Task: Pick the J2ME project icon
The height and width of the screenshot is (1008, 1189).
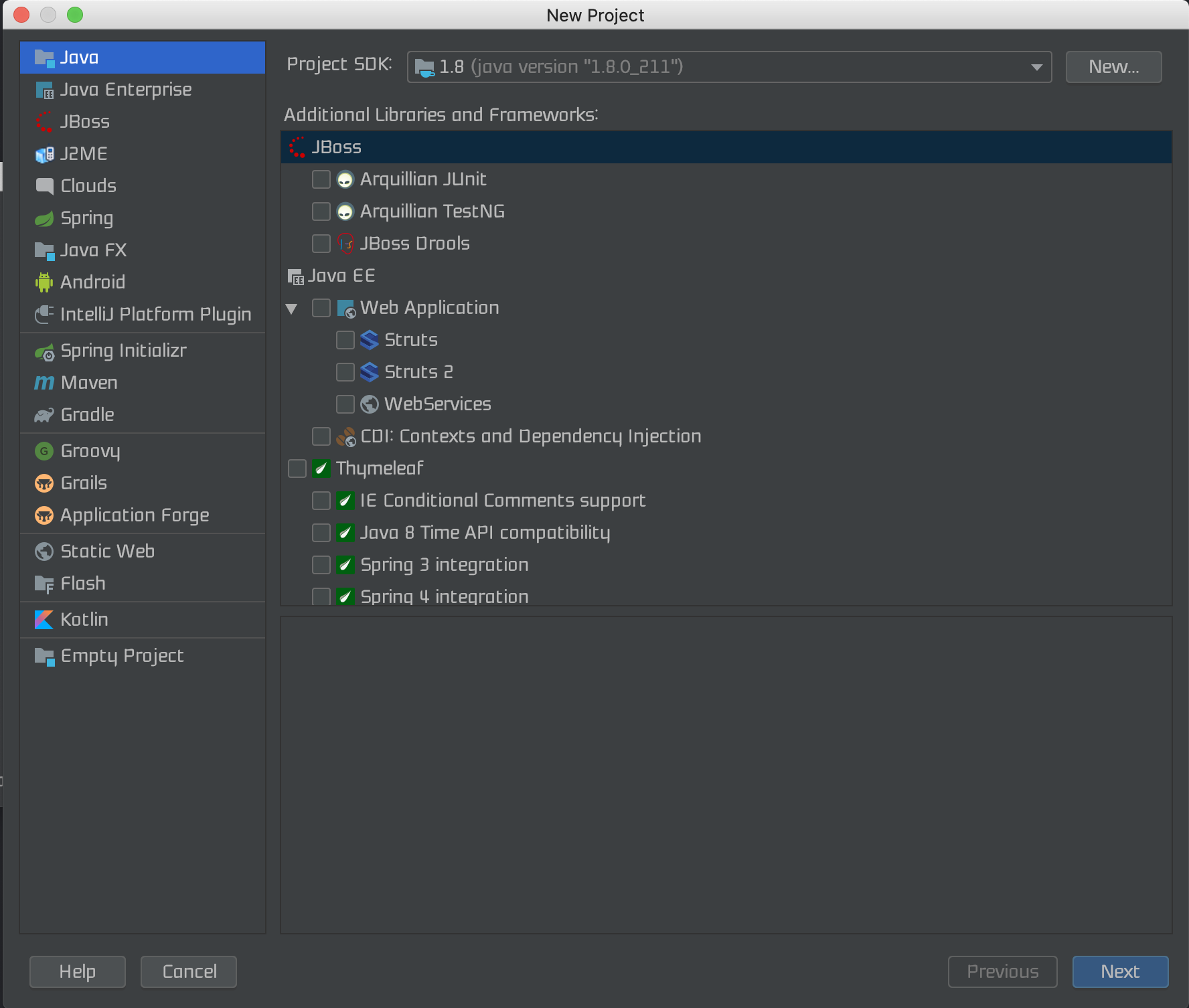Action: [44, 155]
